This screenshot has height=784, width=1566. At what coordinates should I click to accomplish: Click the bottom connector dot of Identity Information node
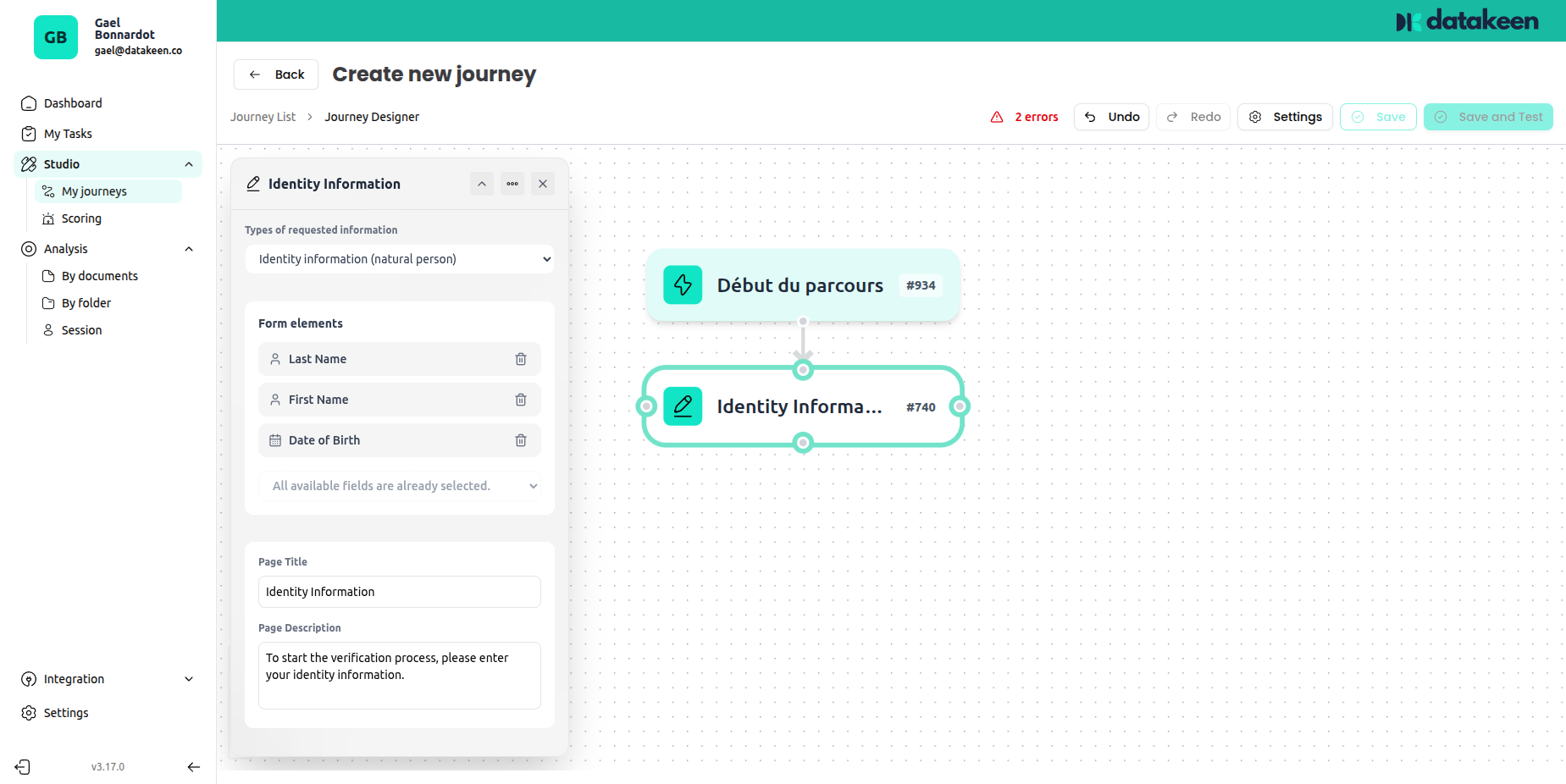802,441
